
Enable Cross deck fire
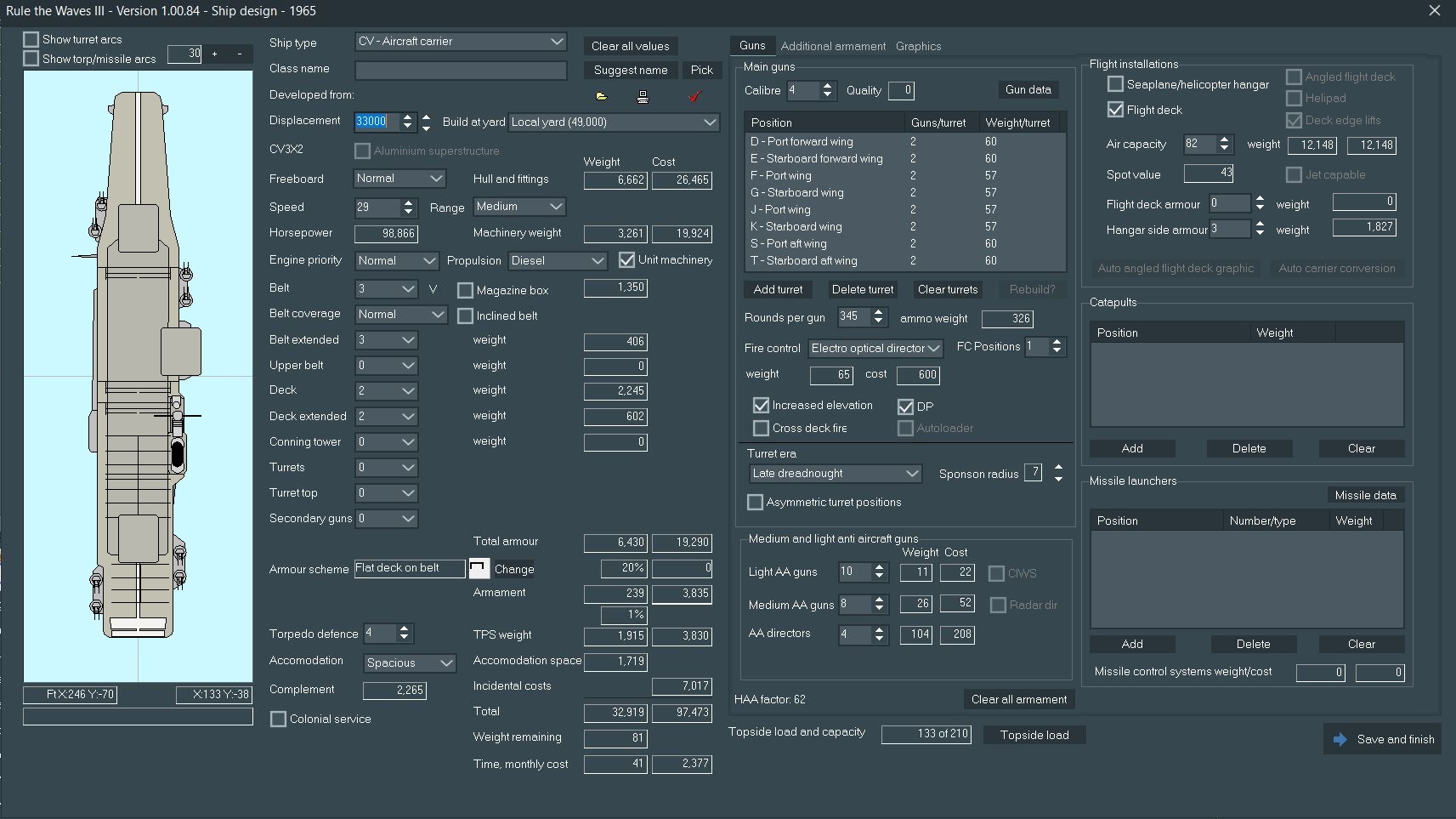tap(761, 428)
